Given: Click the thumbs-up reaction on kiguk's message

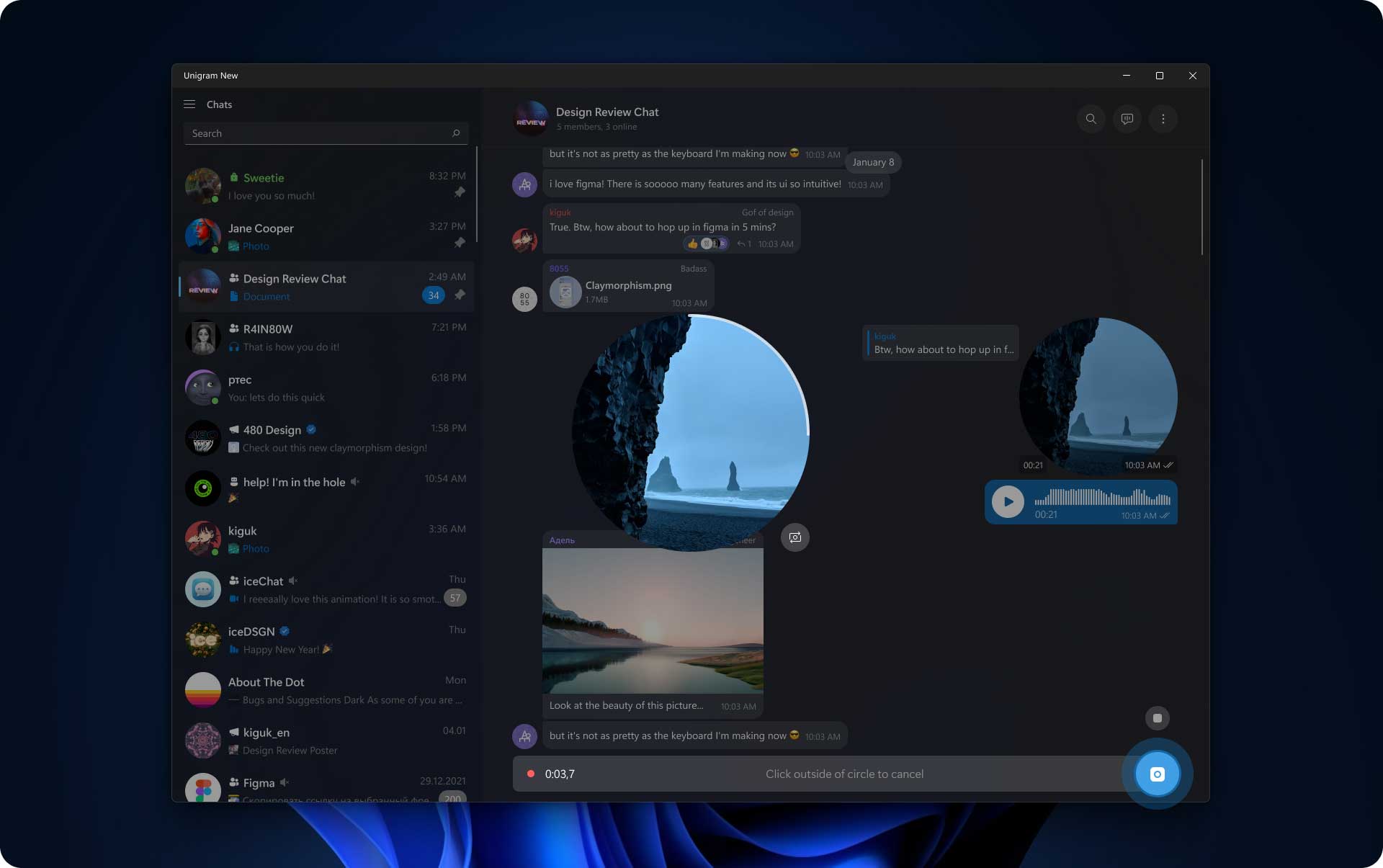Looking at the screenshot, I should pyautogui.click(x=693, y=243).
